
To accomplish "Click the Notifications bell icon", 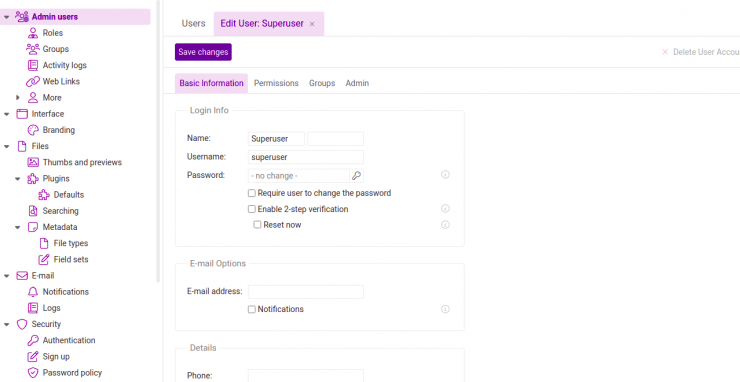I will click(x=33, y=292).
